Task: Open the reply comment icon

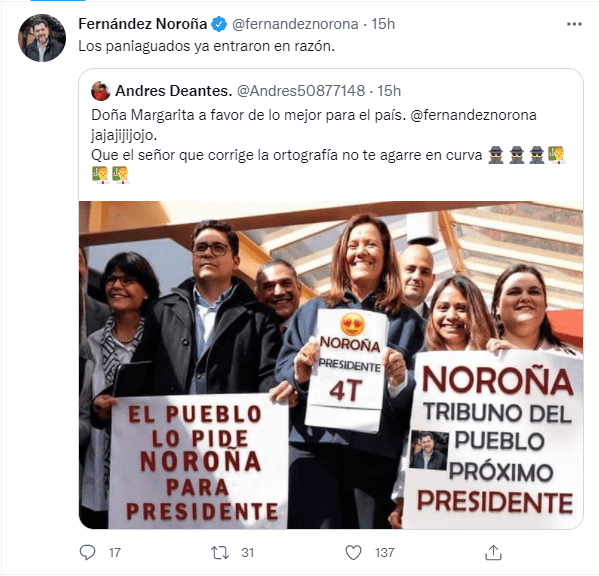Action: pos(87,552)
